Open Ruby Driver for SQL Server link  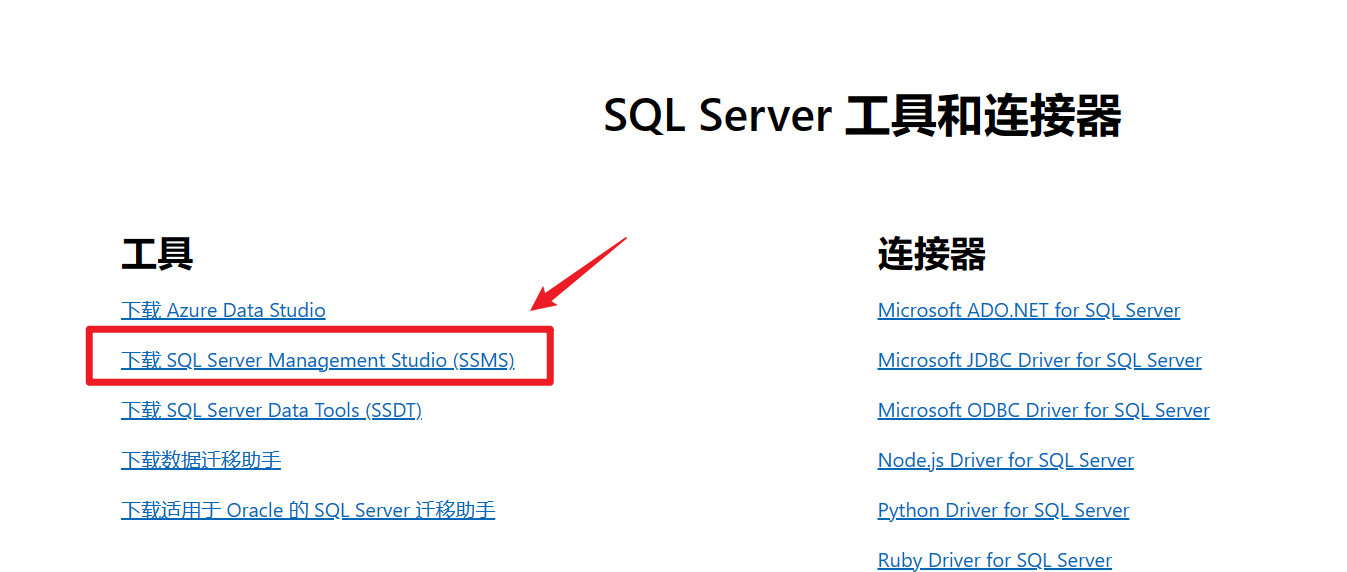coord(995,560)
